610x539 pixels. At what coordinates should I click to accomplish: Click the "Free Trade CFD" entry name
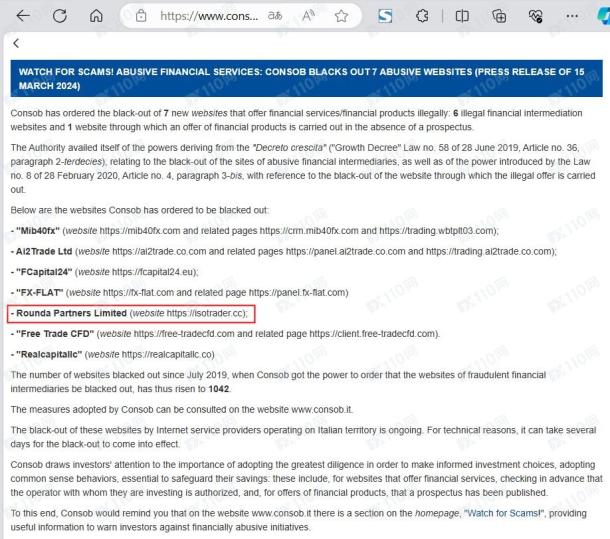click(55, 334)
